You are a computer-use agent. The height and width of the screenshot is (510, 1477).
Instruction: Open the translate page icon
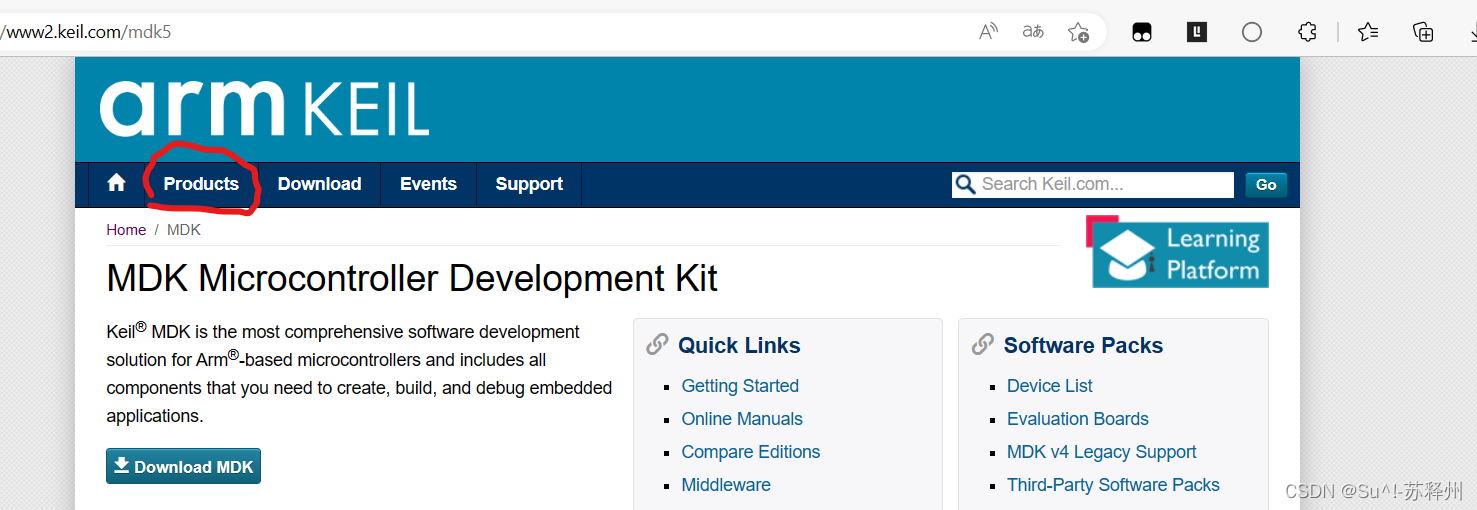(1033, 32)
